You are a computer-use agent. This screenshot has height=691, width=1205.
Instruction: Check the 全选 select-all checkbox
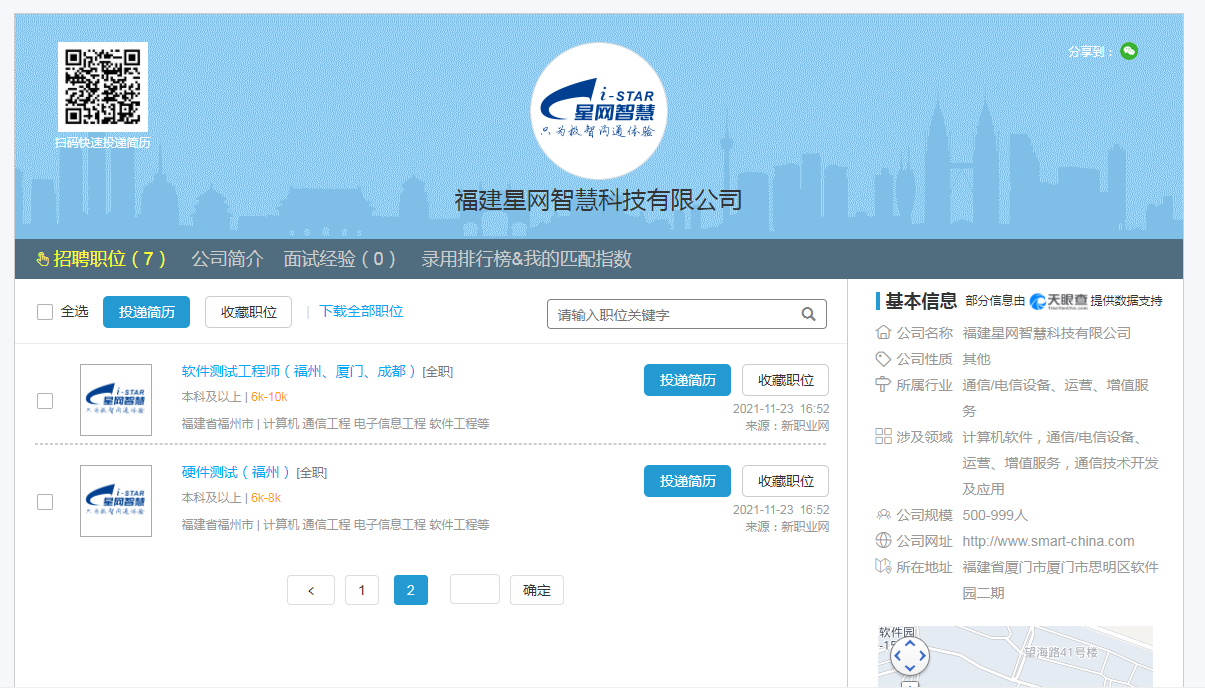(45, 312)
